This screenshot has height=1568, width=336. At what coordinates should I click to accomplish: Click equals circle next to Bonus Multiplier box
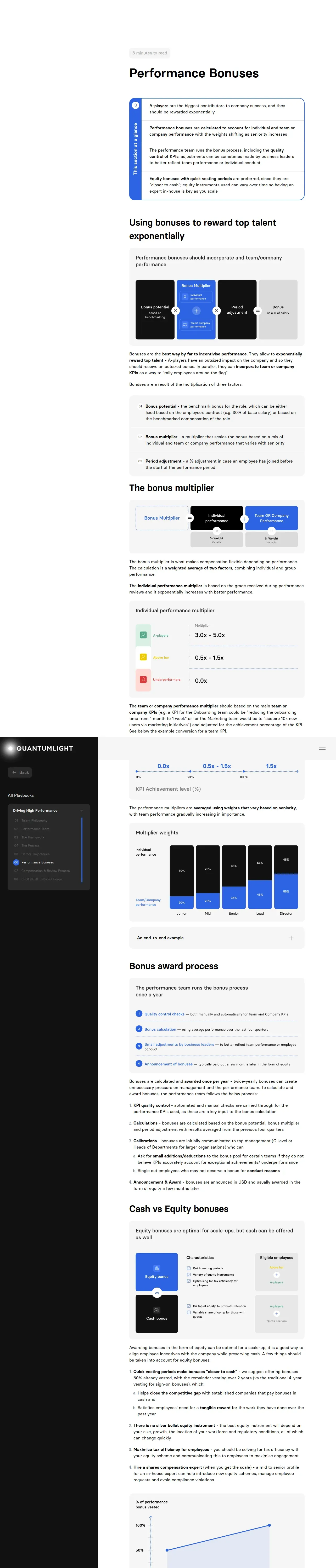190,518
